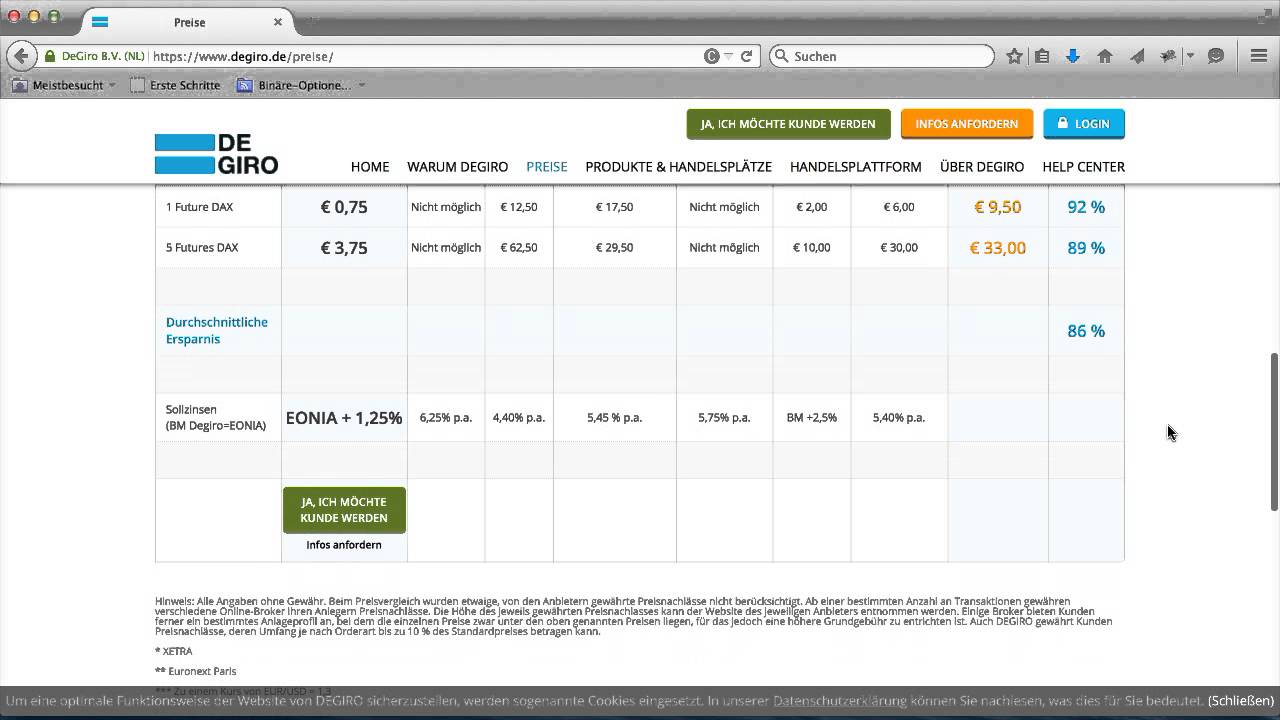Click the '5 Futures DAX' row label
This screenshot has width=1280, height=720.
click(202, 248)
